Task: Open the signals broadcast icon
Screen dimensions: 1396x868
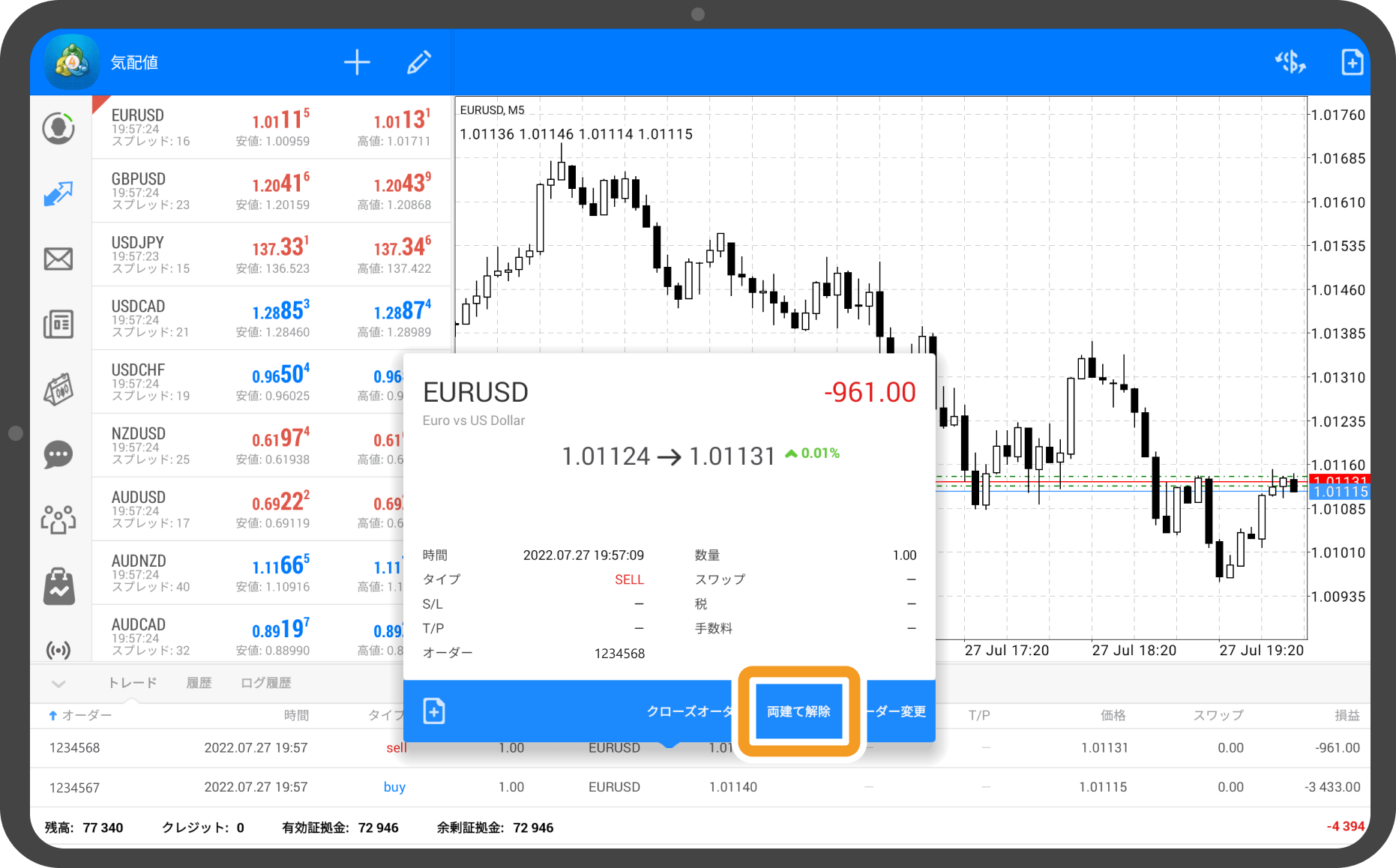Action: pos(58,649)
